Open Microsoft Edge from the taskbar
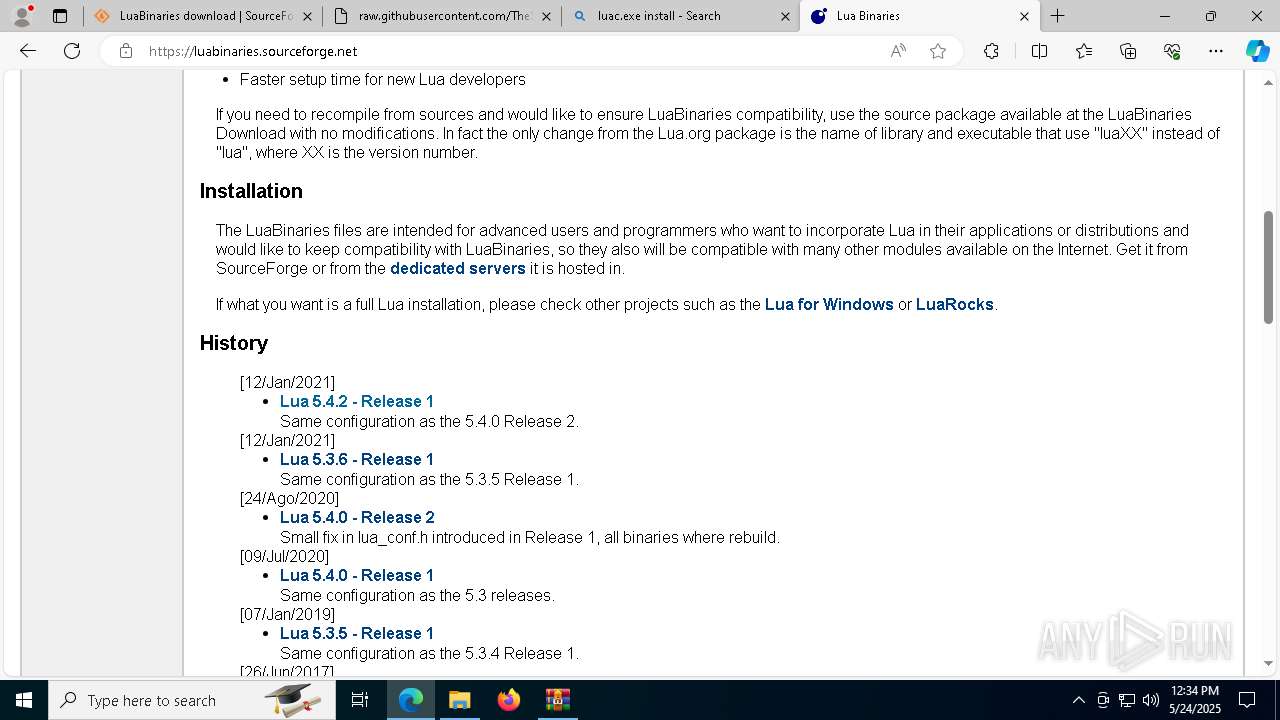The image size is (1280, 720). click(411, 700)
